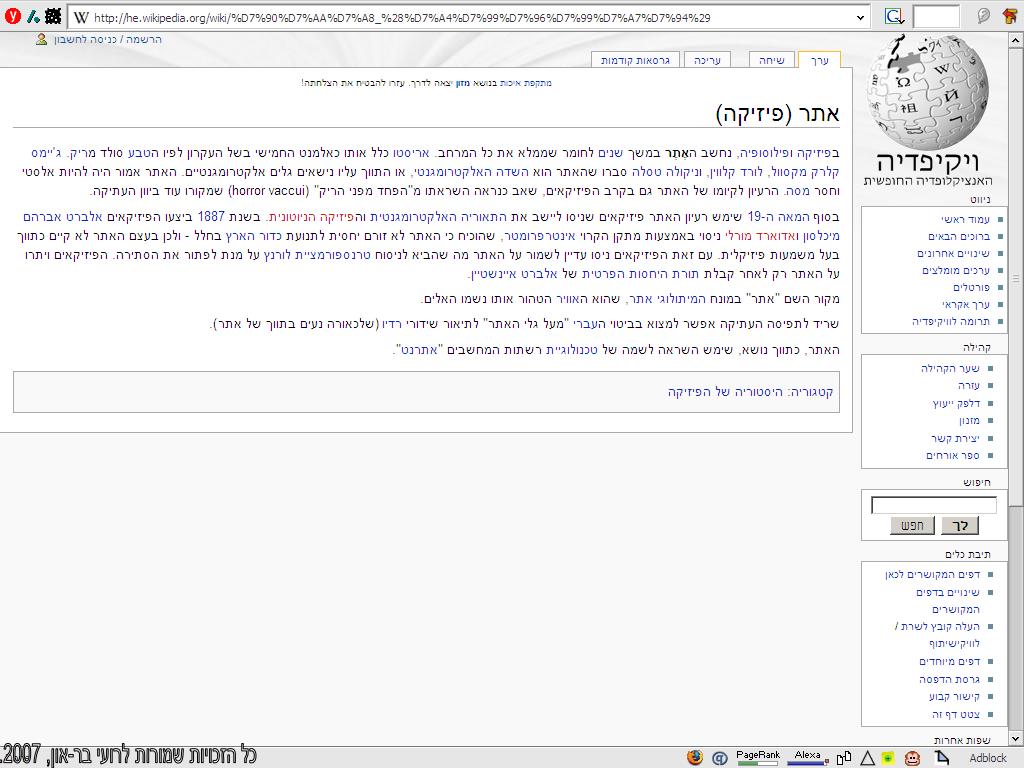The image size is (1024, 768).
Task: Open the עזרה help link
Action: [x=969, y=385]
